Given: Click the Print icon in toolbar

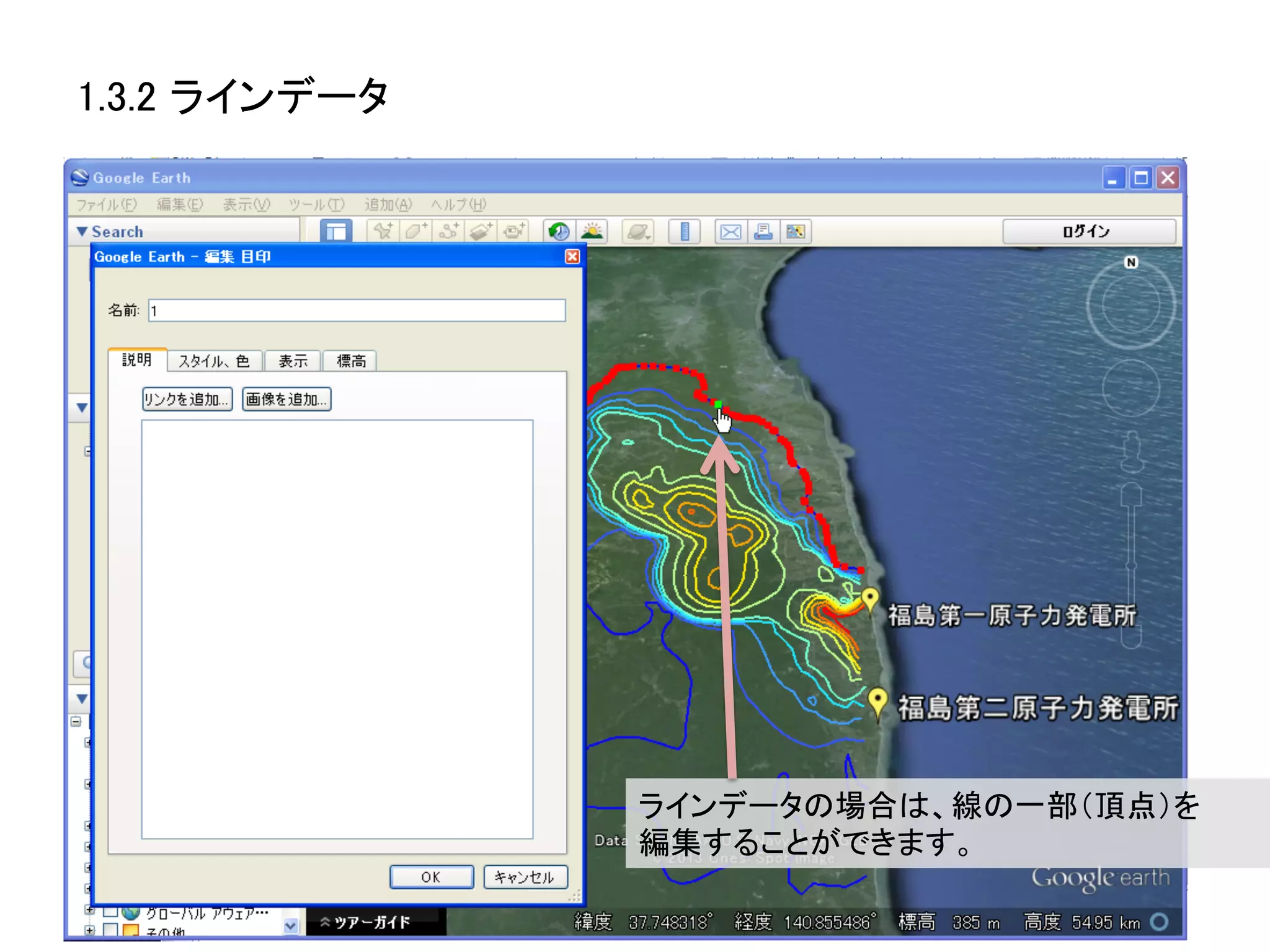Looking at the screenshot, I should point(763,231).
